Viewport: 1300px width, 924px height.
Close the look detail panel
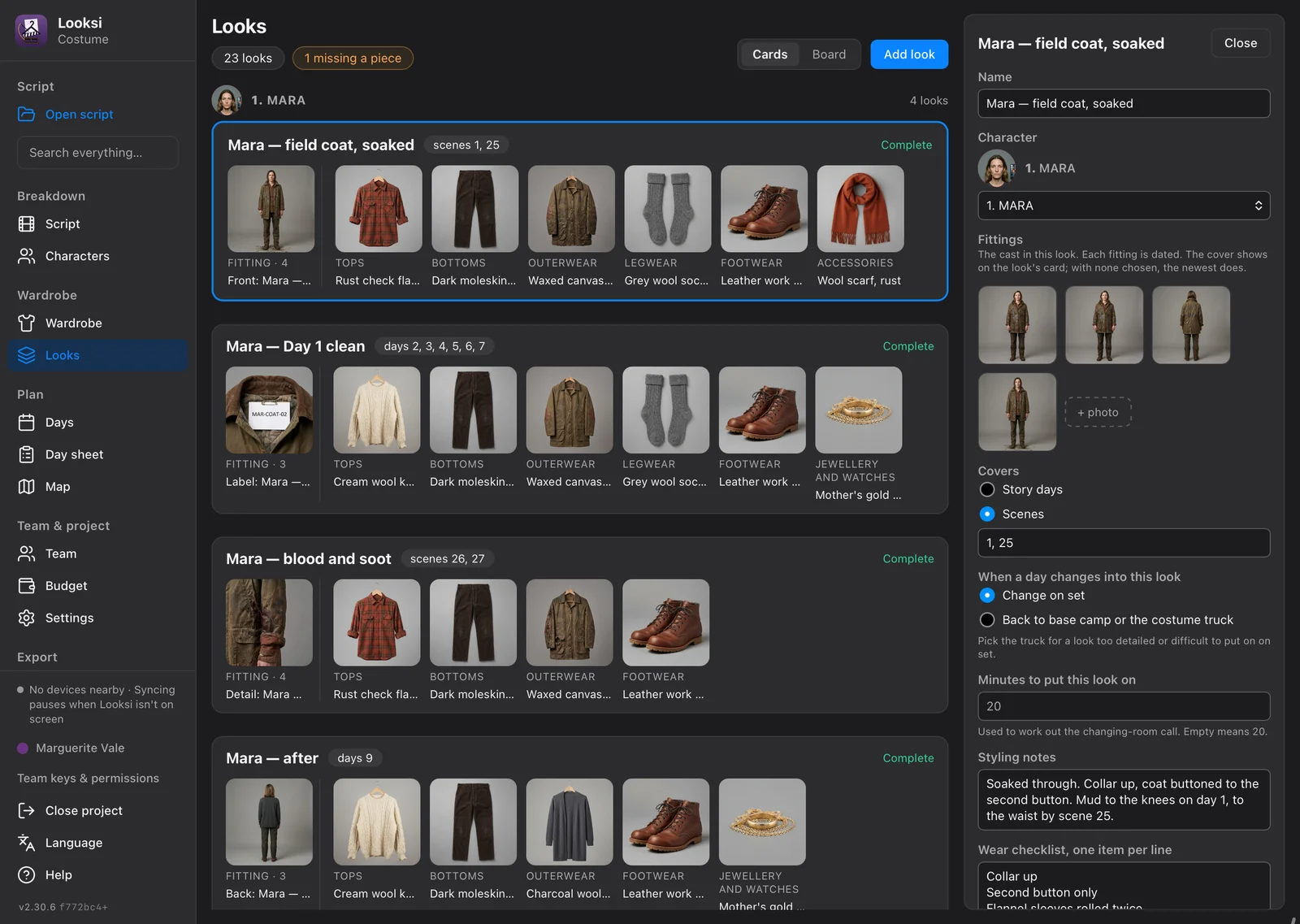click(1241, 43)
